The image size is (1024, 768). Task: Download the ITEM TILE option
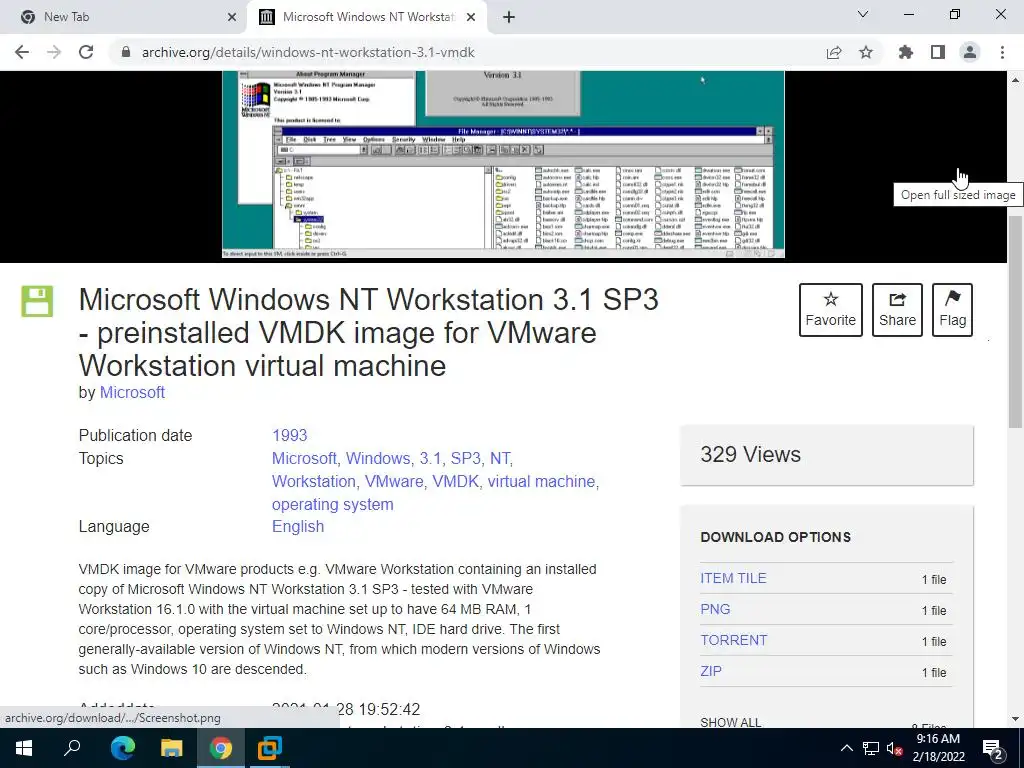(733, 579)
